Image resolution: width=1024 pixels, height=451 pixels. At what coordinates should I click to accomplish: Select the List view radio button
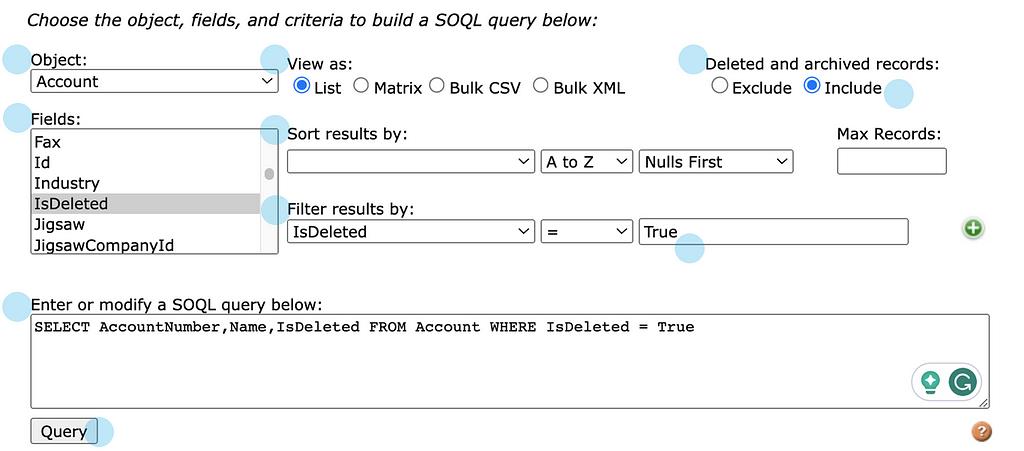pyautogui.click(x=301, y=87)
